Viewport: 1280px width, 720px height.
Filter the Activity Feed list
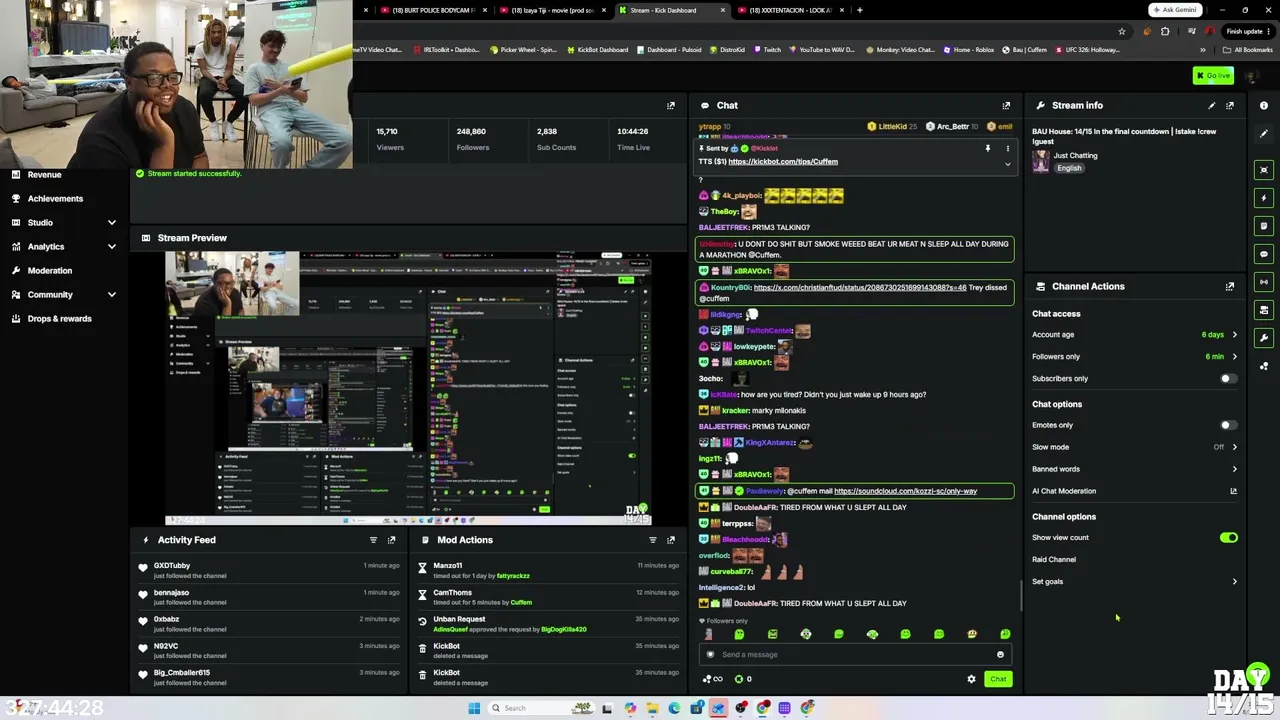pos(373,540)
